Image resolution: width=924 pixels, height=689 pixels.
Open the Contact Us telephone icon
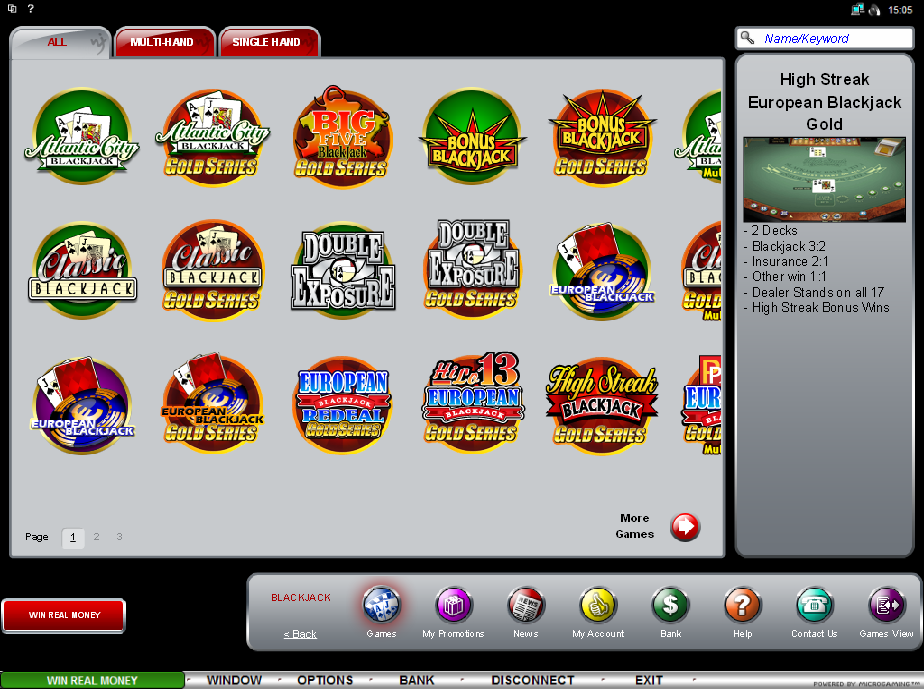click(x=814, y=605)
